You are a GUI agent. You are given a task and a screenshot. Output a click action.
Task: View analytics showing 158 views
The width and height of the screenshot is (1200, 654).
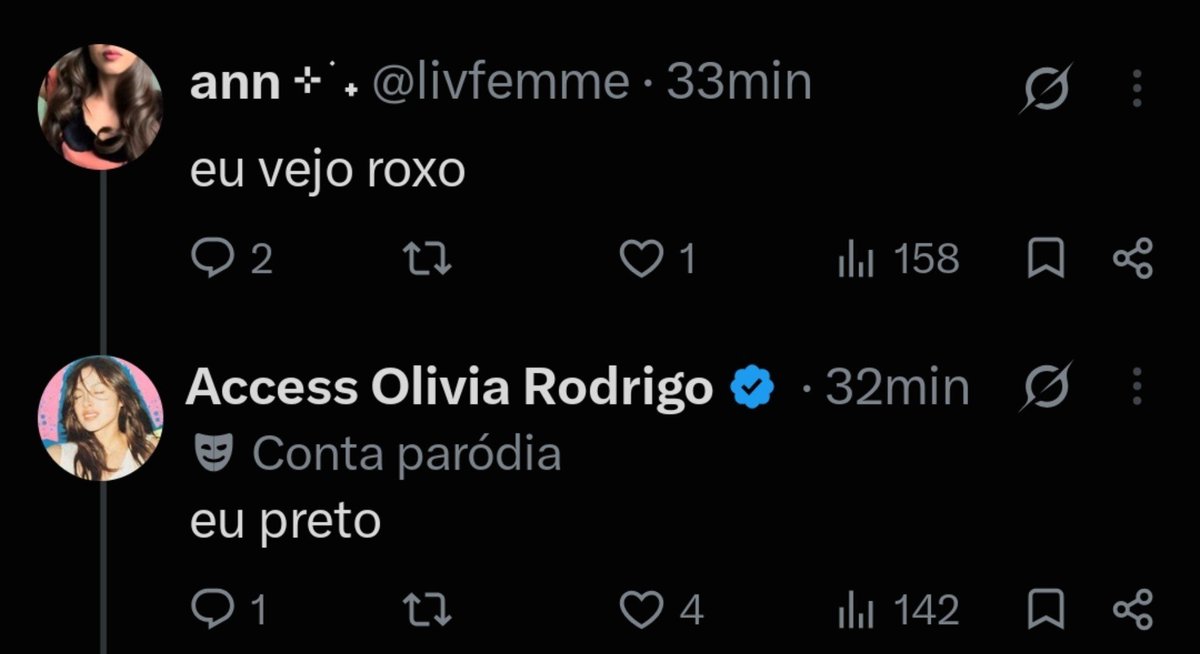pos(898,260)
